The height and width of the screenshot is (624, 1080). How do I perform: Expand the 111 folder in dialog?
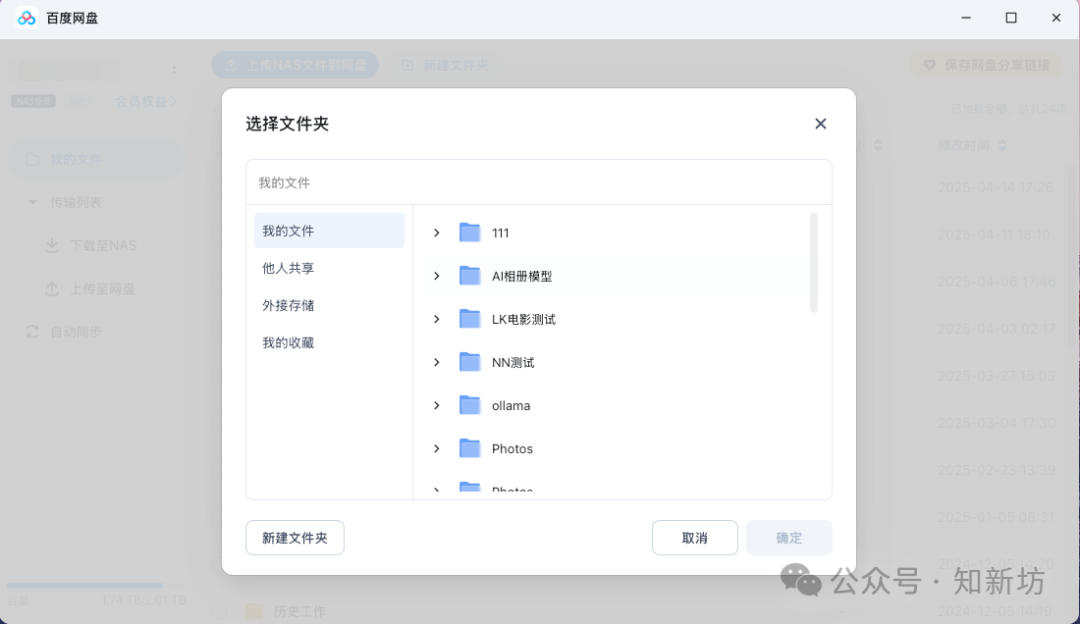pos(437,232)
